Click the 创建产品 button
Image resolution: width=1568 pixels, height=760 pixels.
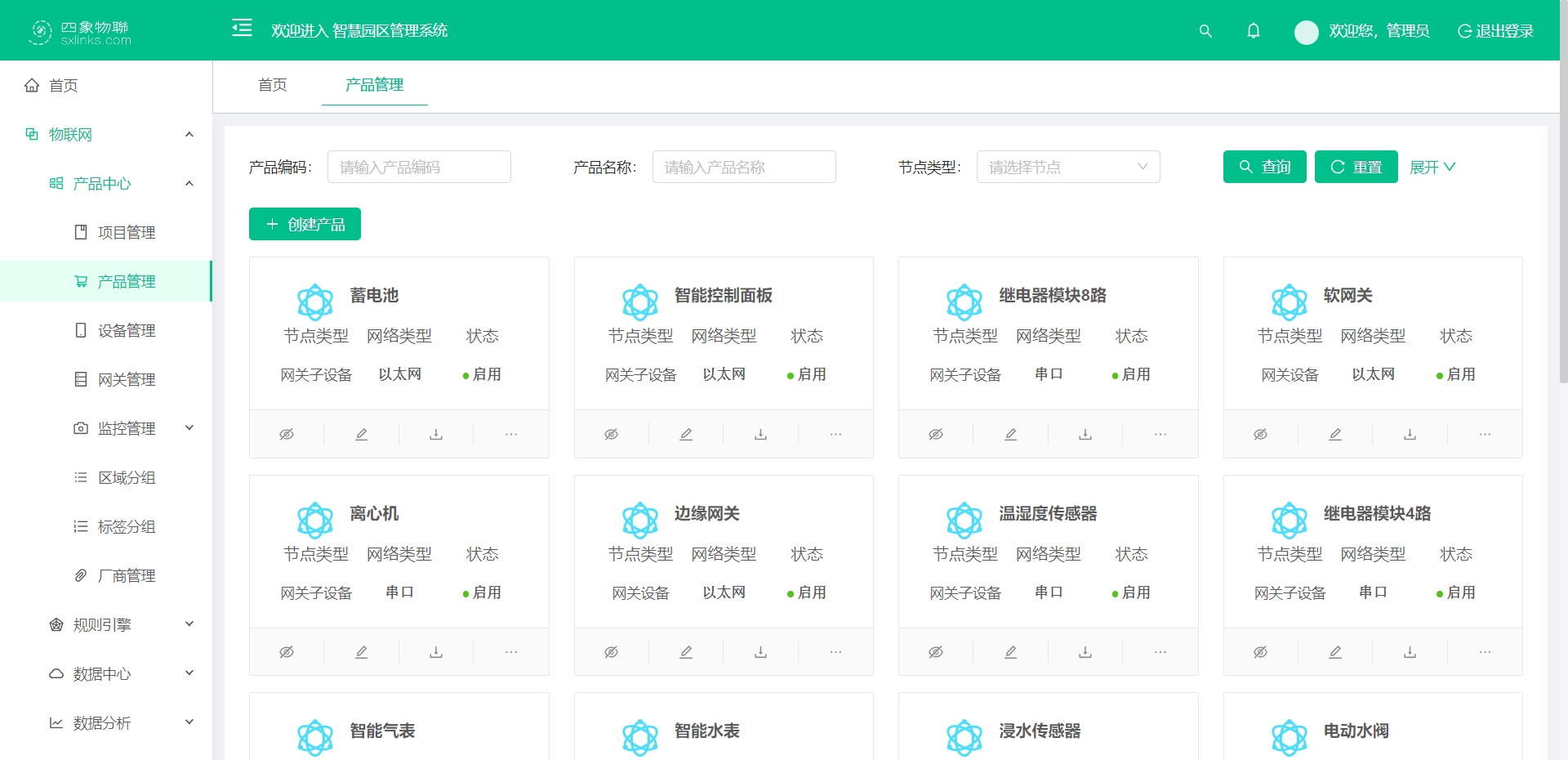[304, 224]
